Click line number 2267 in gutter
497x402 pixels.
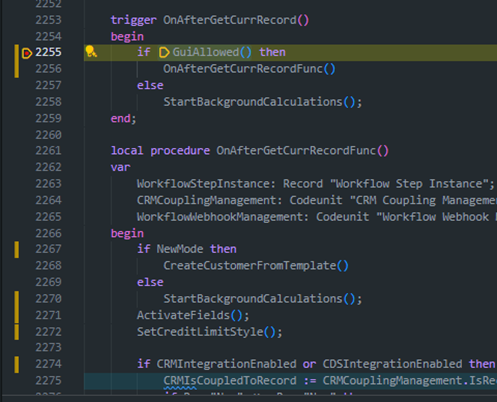pos(48,249)
